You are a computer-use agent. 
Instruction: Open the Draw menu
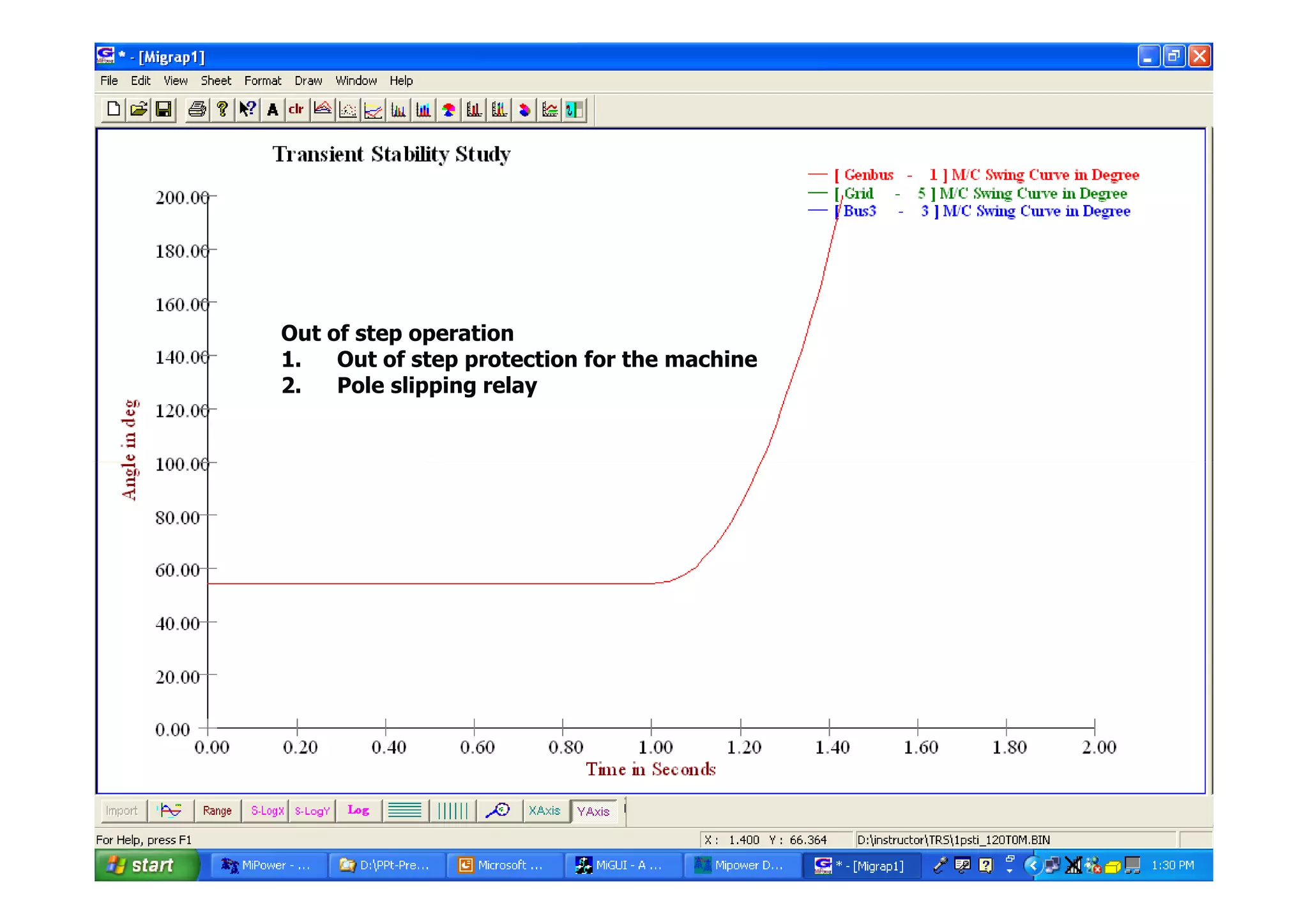click(308, 80)
